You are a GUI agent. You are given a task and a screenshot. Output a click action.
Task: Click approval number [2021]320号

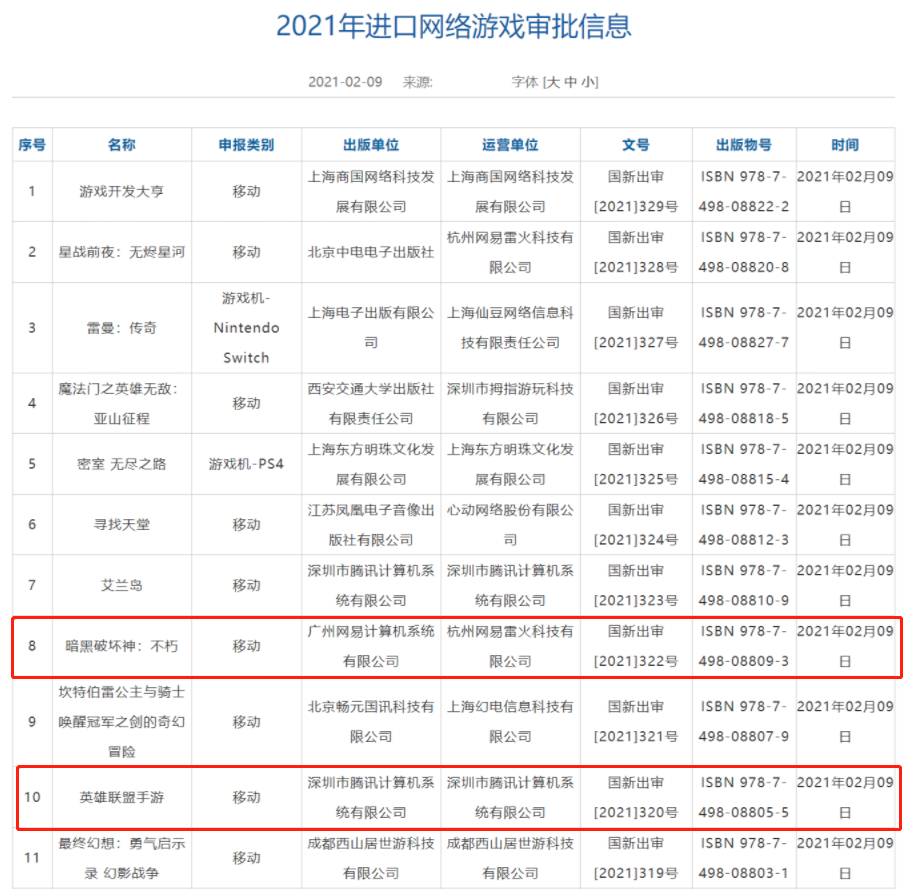coord(636,813)
